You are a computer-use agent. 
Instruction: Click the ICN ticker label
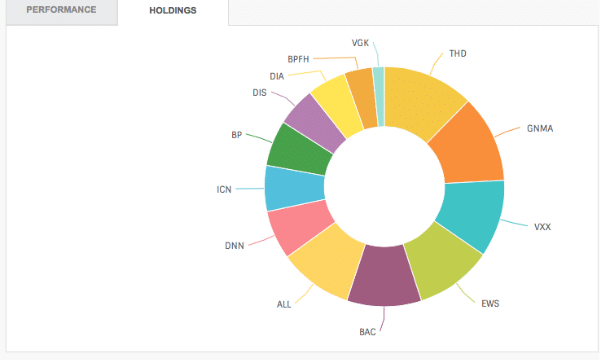coord(224,189)
